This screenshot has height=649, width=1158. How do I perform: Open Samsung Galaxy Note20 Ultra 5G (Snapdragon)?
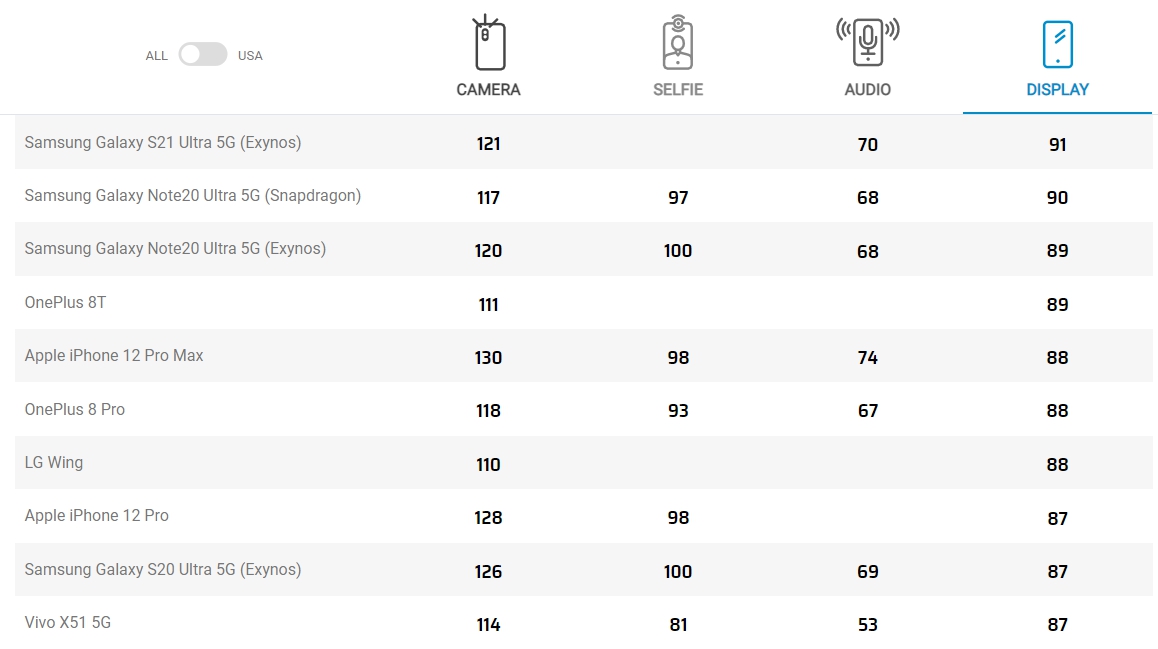coord(193,196)
